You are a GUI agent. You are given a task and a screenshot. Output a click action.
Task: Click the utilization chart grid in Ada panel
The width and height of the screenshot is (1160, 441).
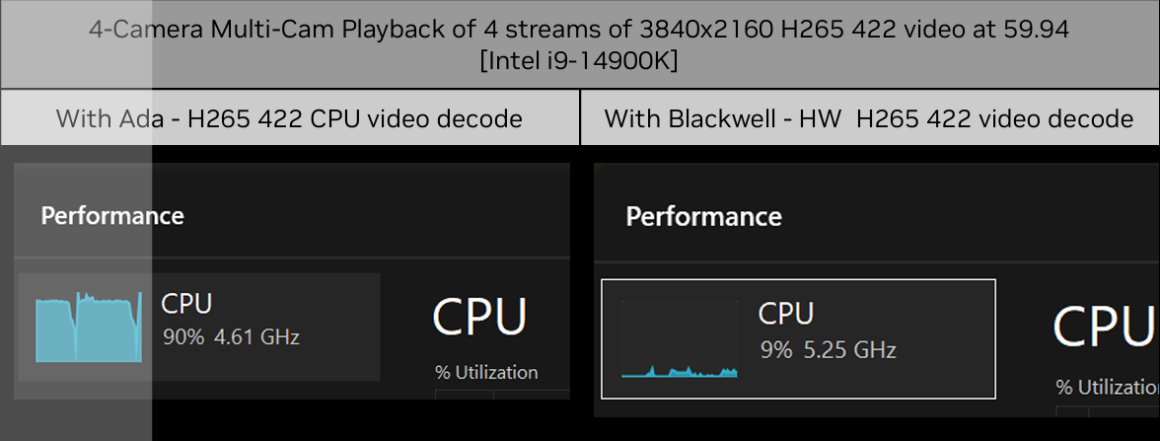pos(502,394)
